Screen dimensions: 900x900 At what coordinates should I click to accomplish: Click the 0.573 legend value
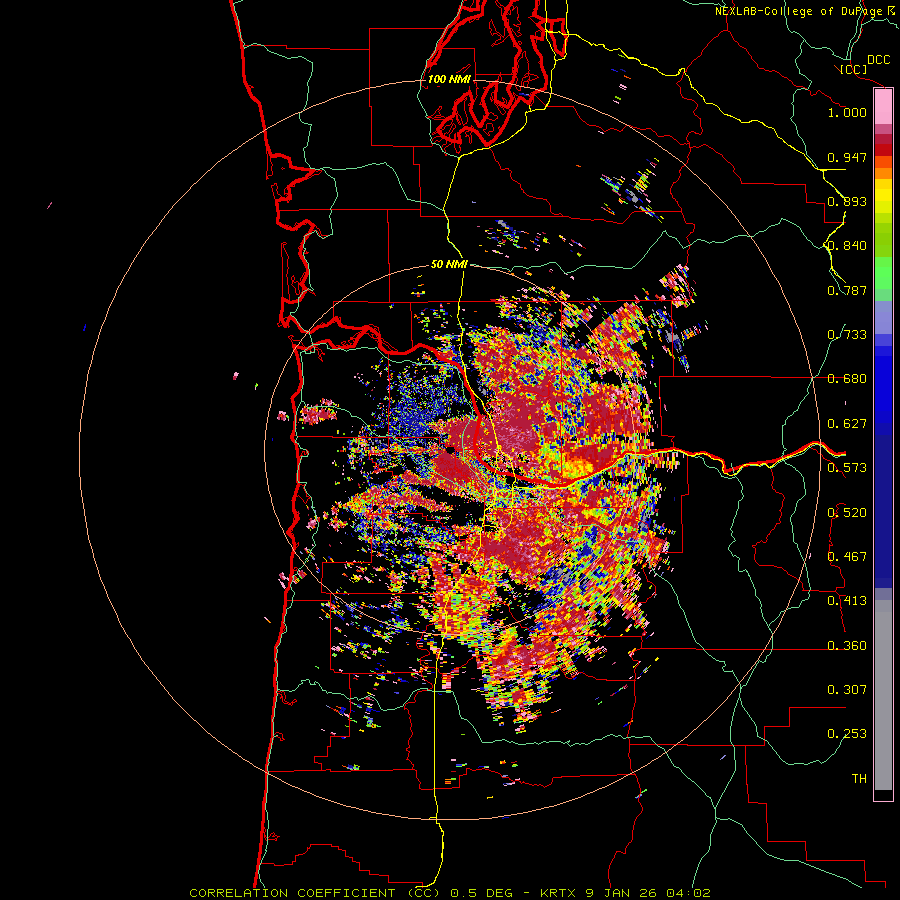click(x=847, y=468)
